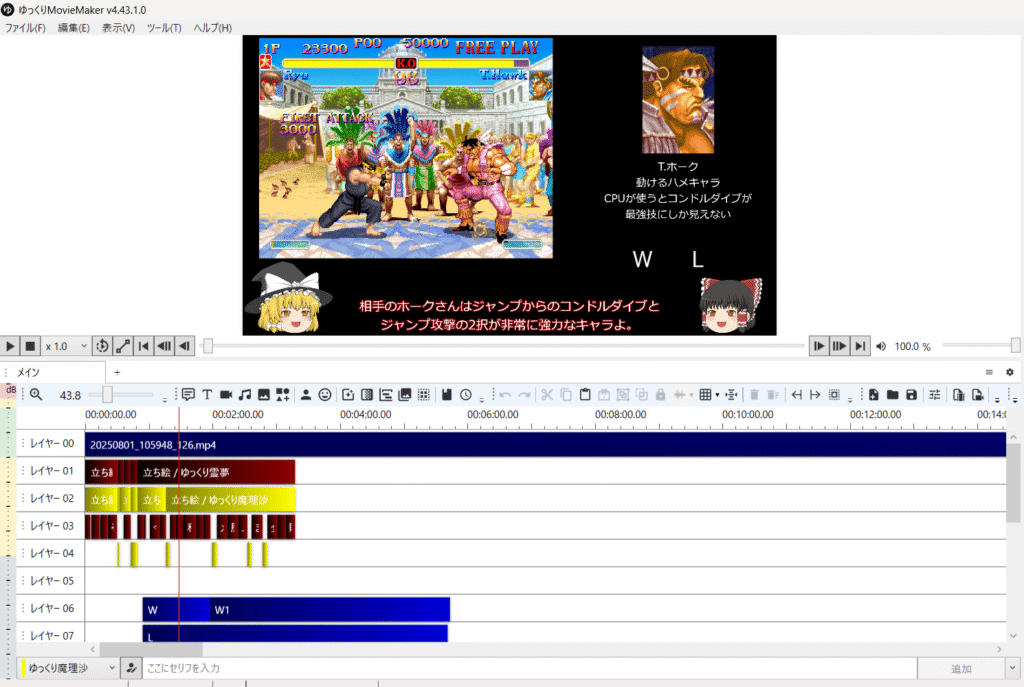Open the ツール(T) menu
This screenshot has width=1024, height=687.
(x=164, y=28)
